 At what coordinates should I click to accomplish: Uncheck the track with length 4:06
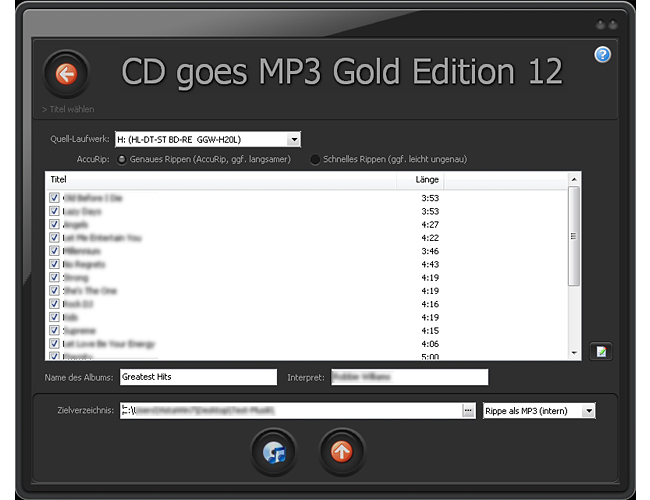[54, 344]
